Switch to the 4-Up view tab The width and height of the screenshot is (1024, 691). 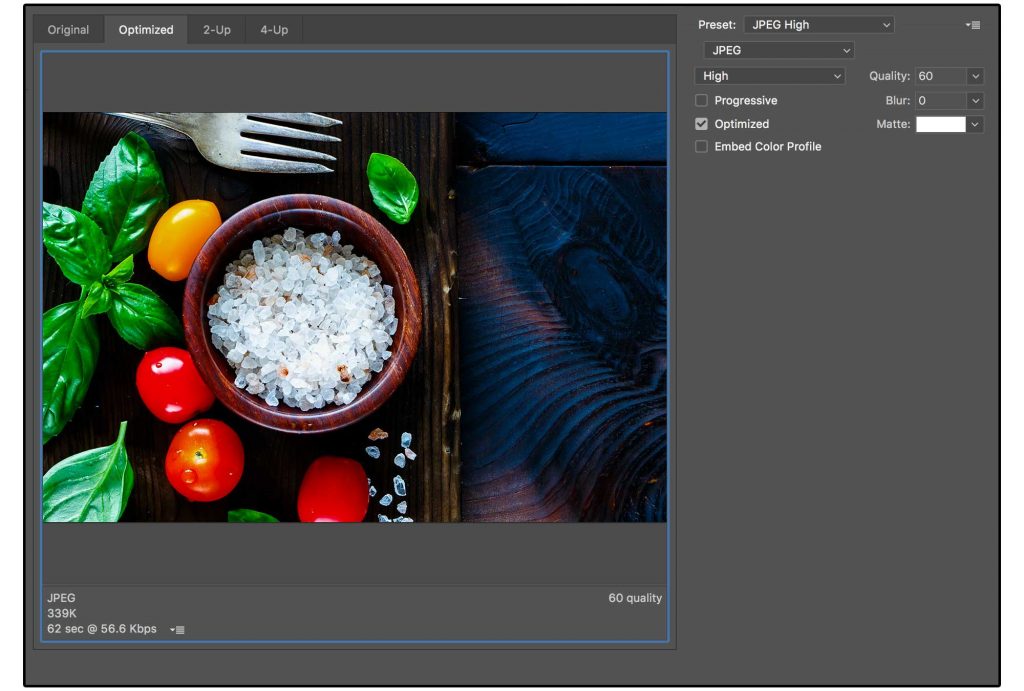274,30
